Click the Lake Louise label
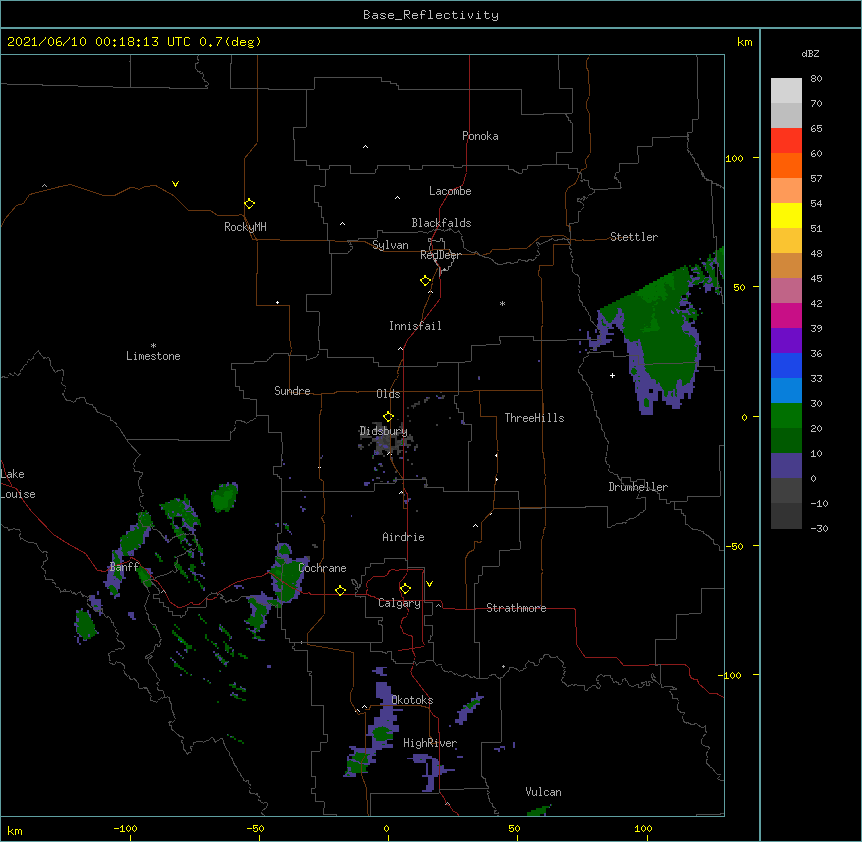 (18, 484)
